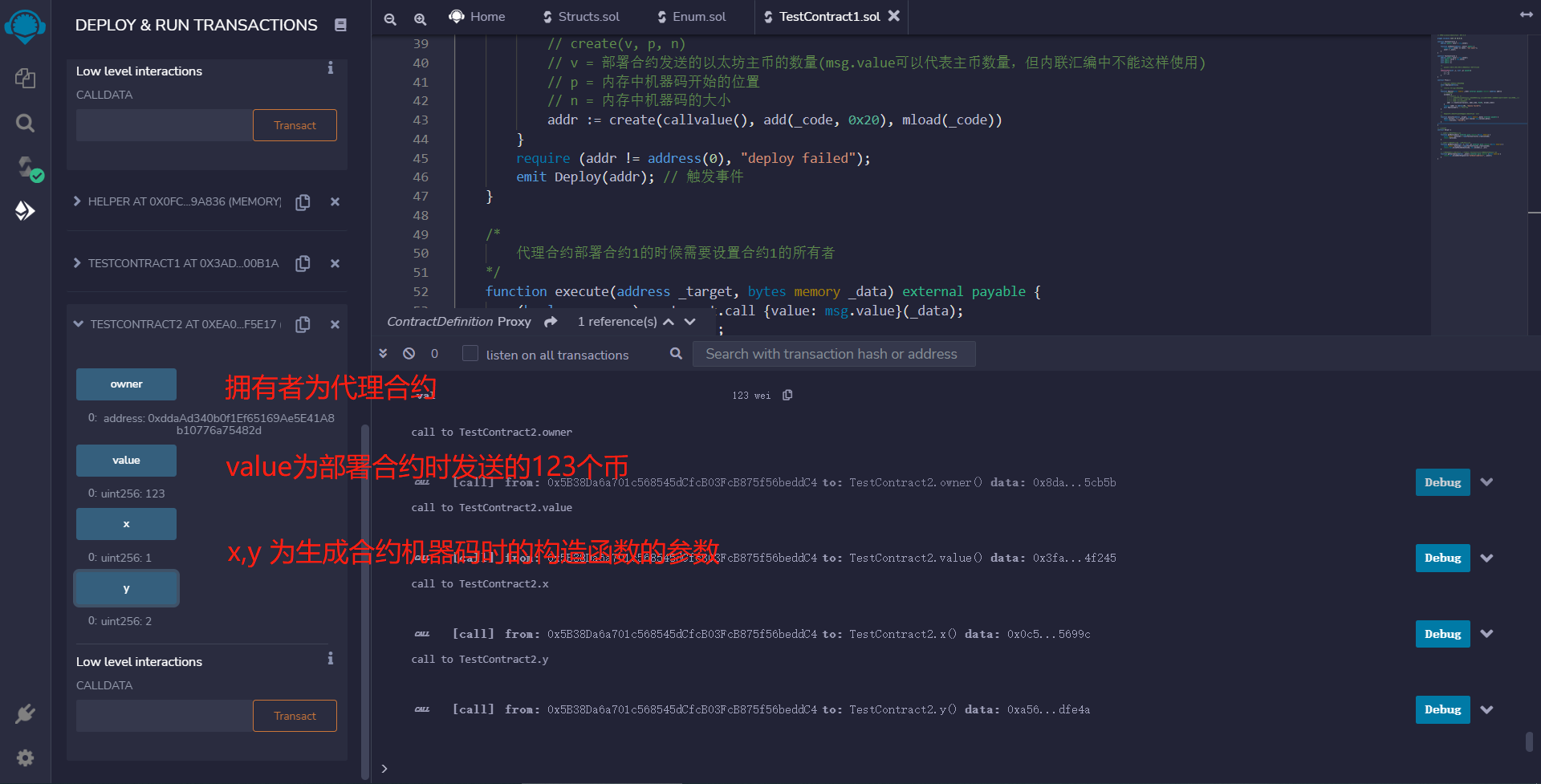Go to next reference arrow
The height and width of the screenshot is (784, 1541).
point(689,322)
